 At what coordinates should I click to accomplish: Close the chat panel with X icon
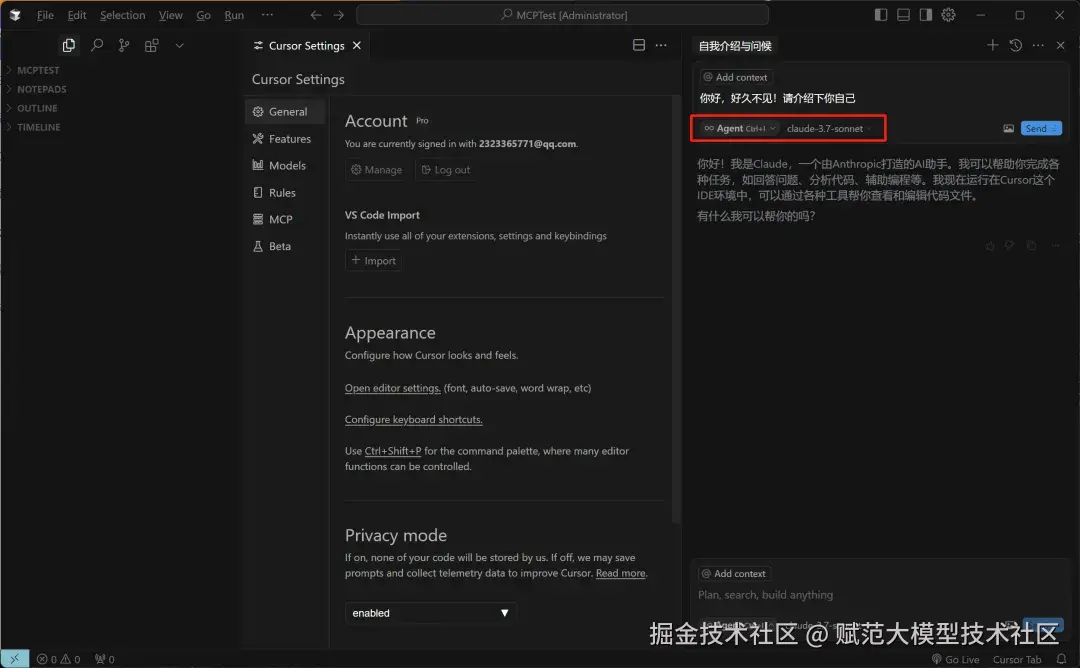point(1061,45)
